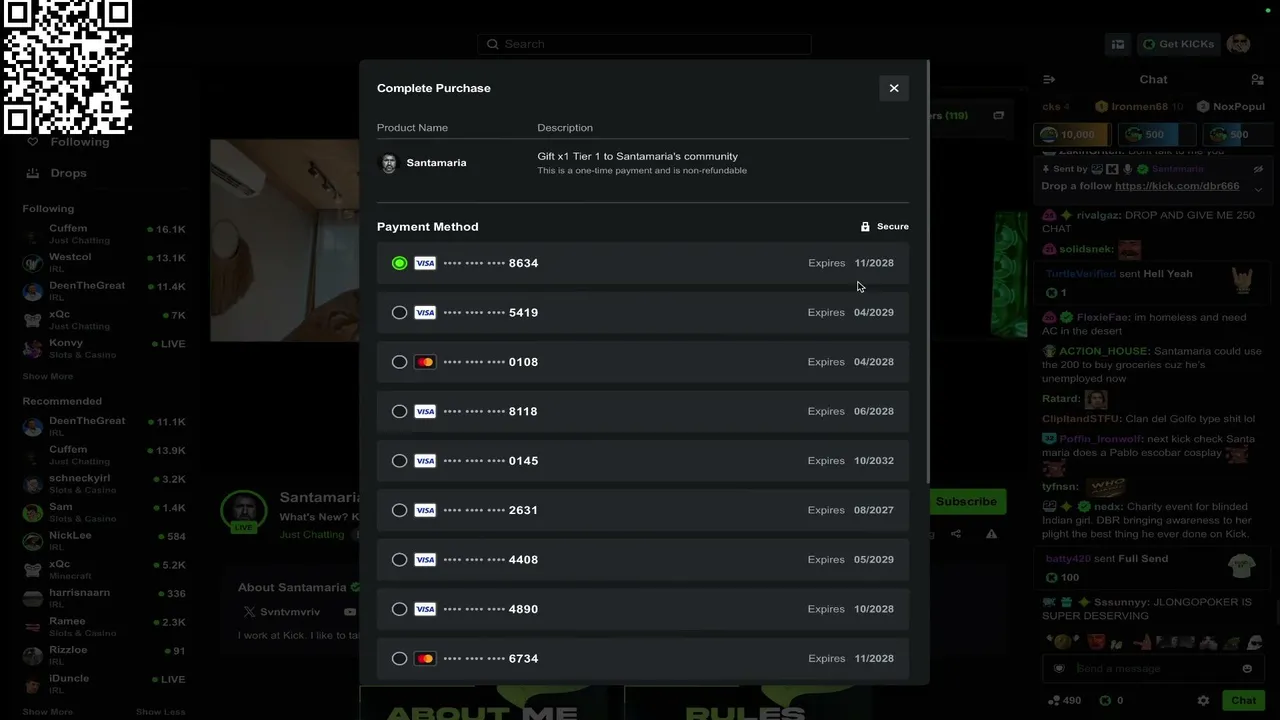Open chat settings gear
This screenshot has height=720, width=1280.
1203,701
